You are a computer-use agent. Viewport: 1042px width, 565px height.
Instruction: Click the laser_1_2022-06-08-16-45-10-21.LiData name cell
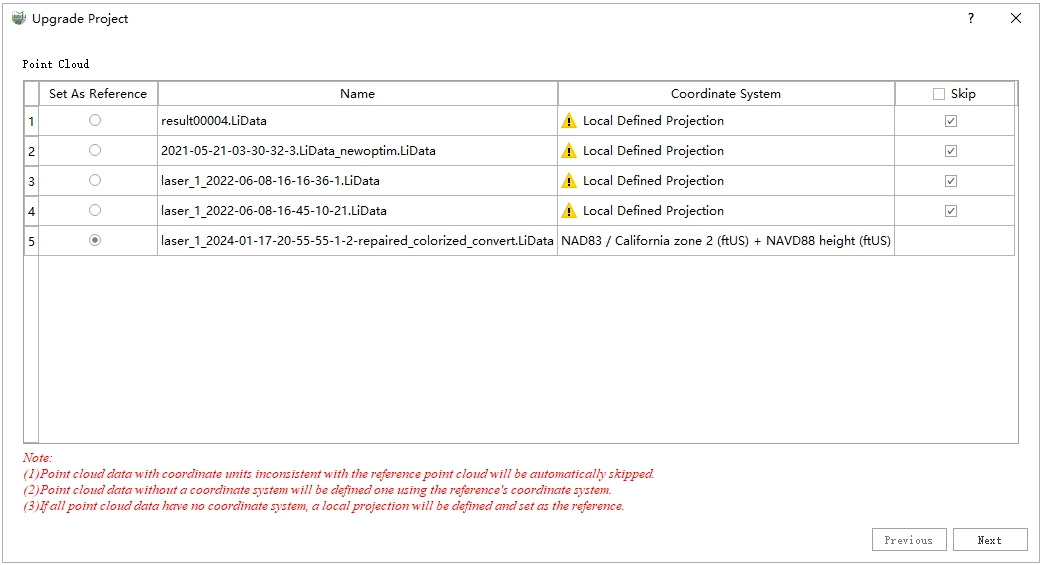[x=358, y=211]
